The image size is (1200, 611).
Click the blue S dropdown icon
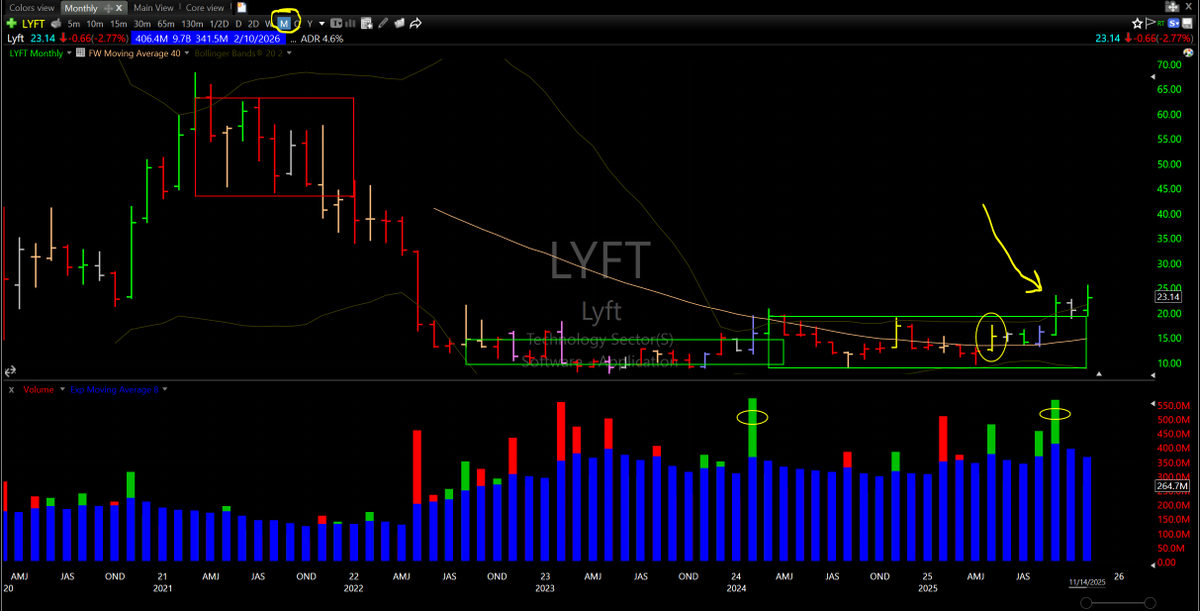1173,23
